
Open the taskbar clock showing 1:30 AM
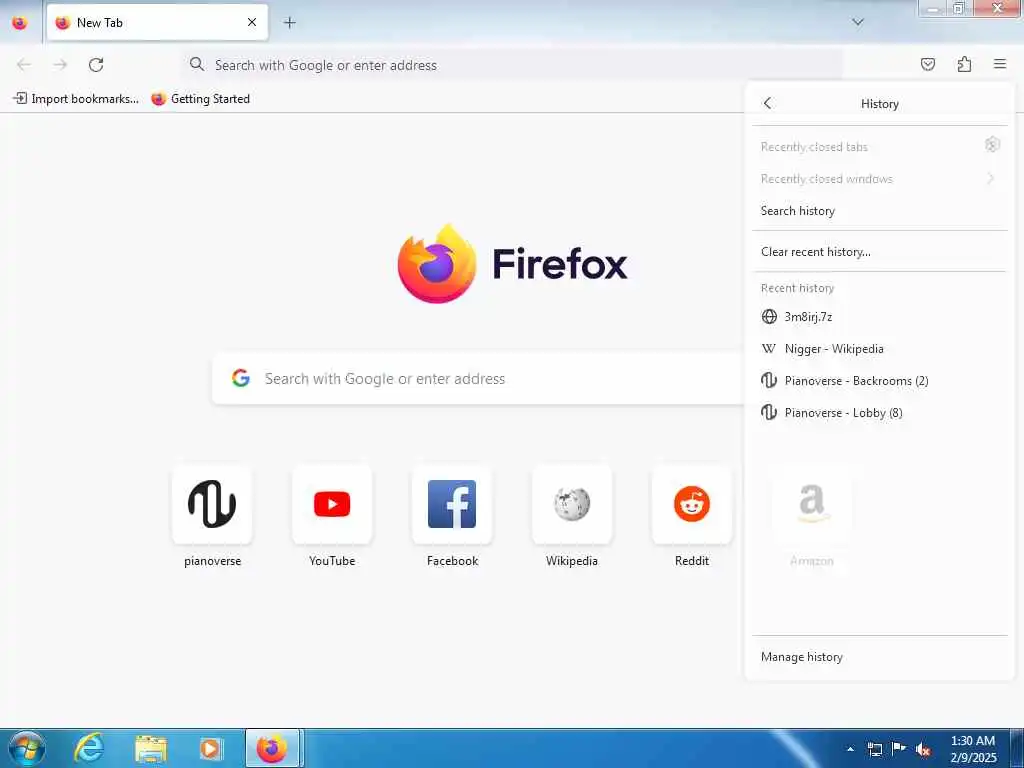pyautogui.click(x=973, y=749)
